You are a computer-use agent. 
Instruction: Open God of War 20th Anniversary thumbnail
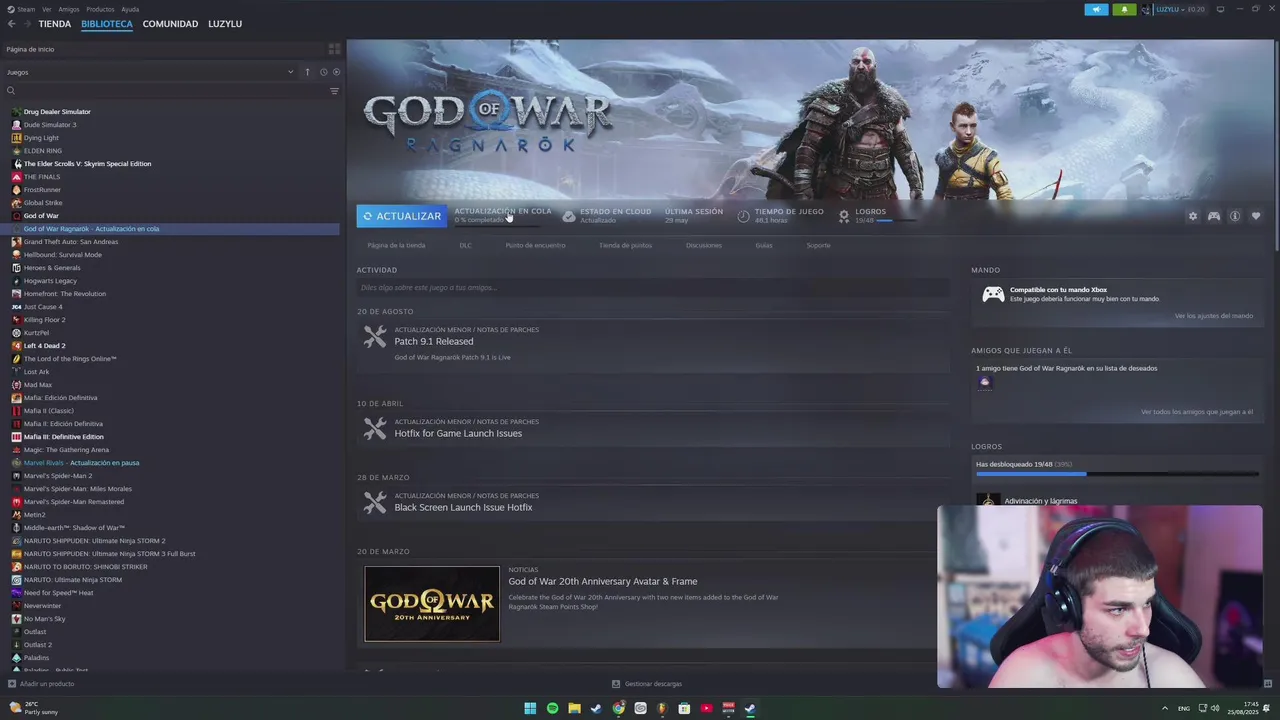point(432,604)
